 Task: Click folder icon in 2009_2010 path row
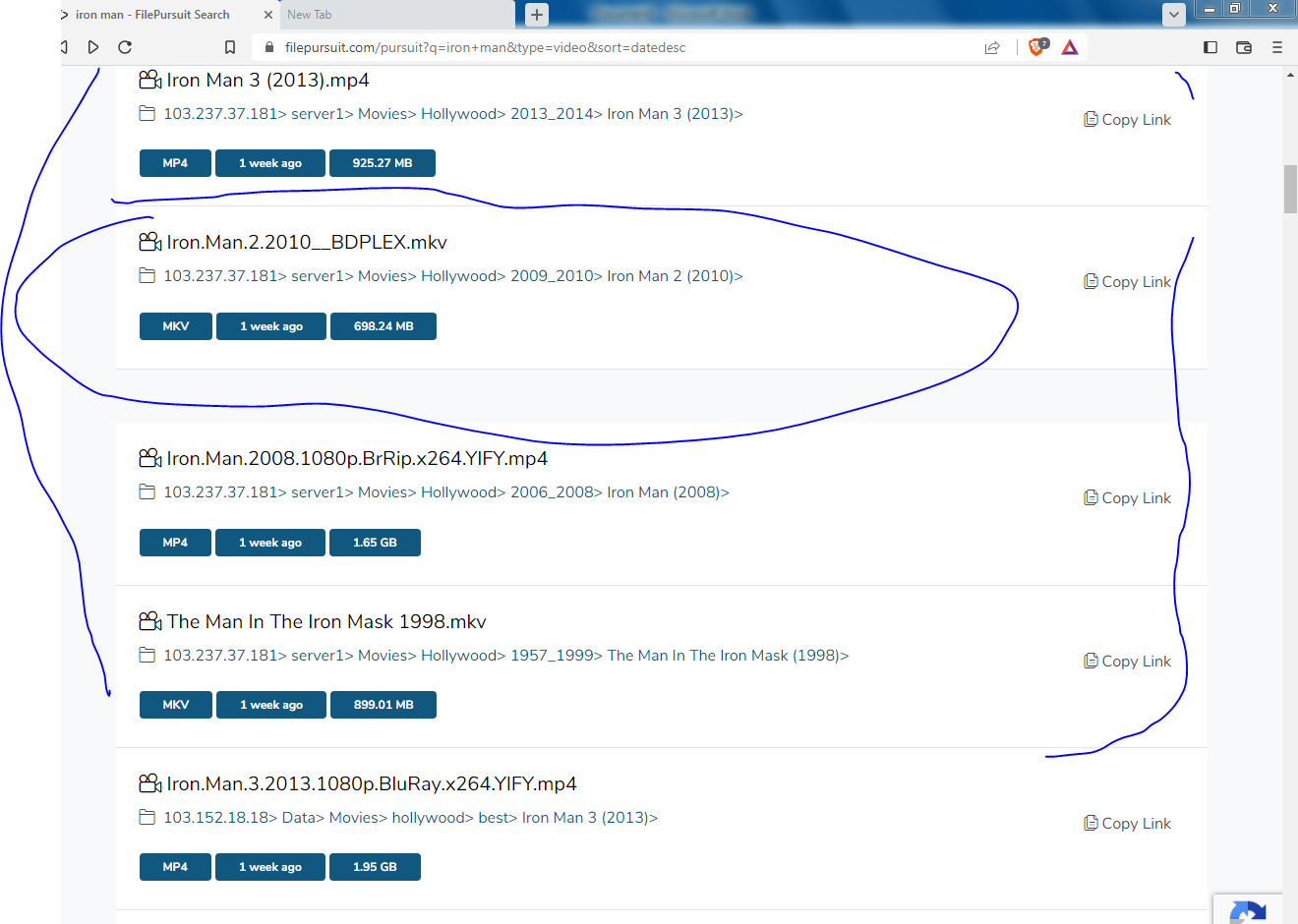[147, 276]
